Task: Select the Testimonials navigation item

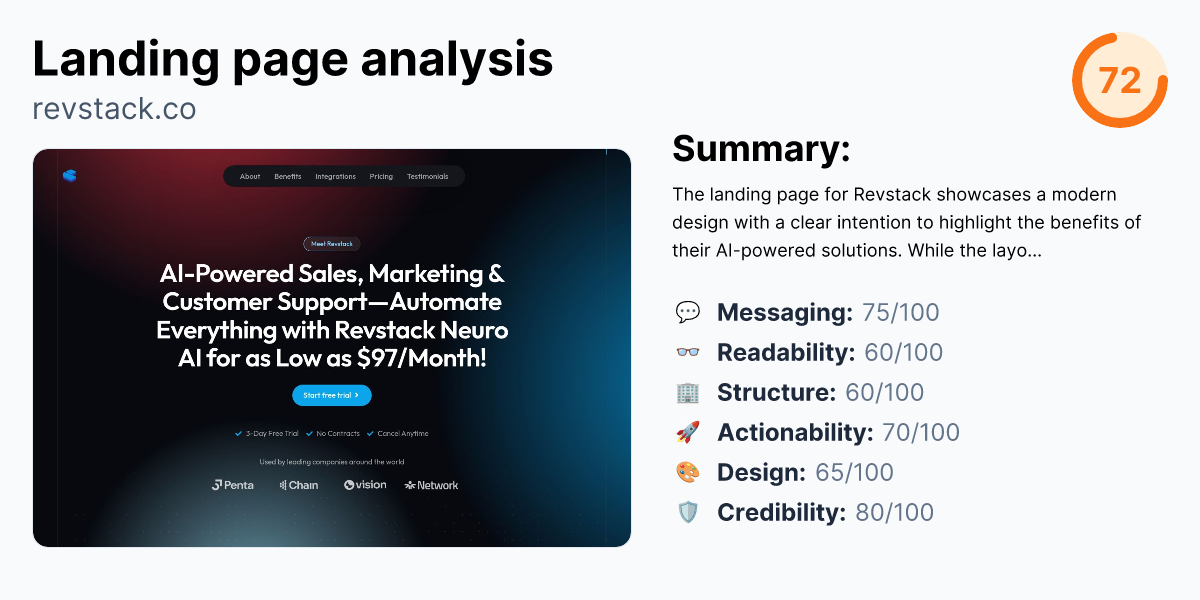Action: [430, 175]
